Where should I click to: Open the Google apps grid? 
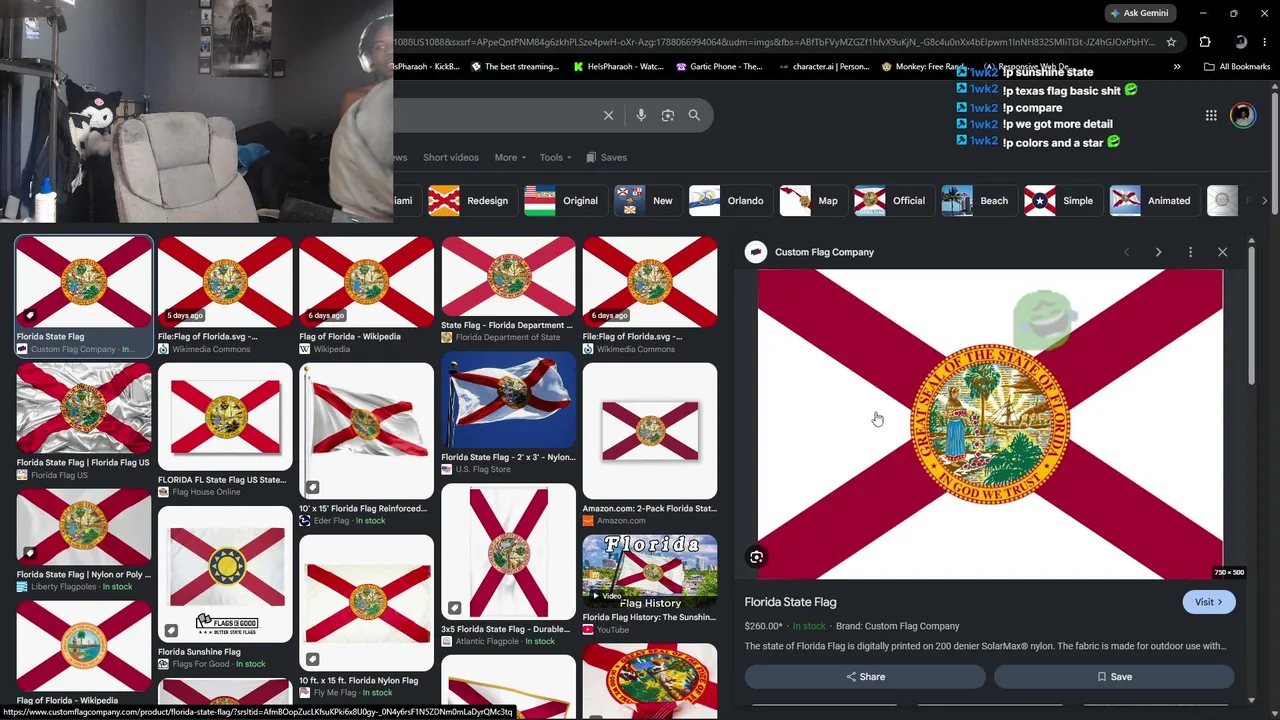click(x=1211, y=115)
